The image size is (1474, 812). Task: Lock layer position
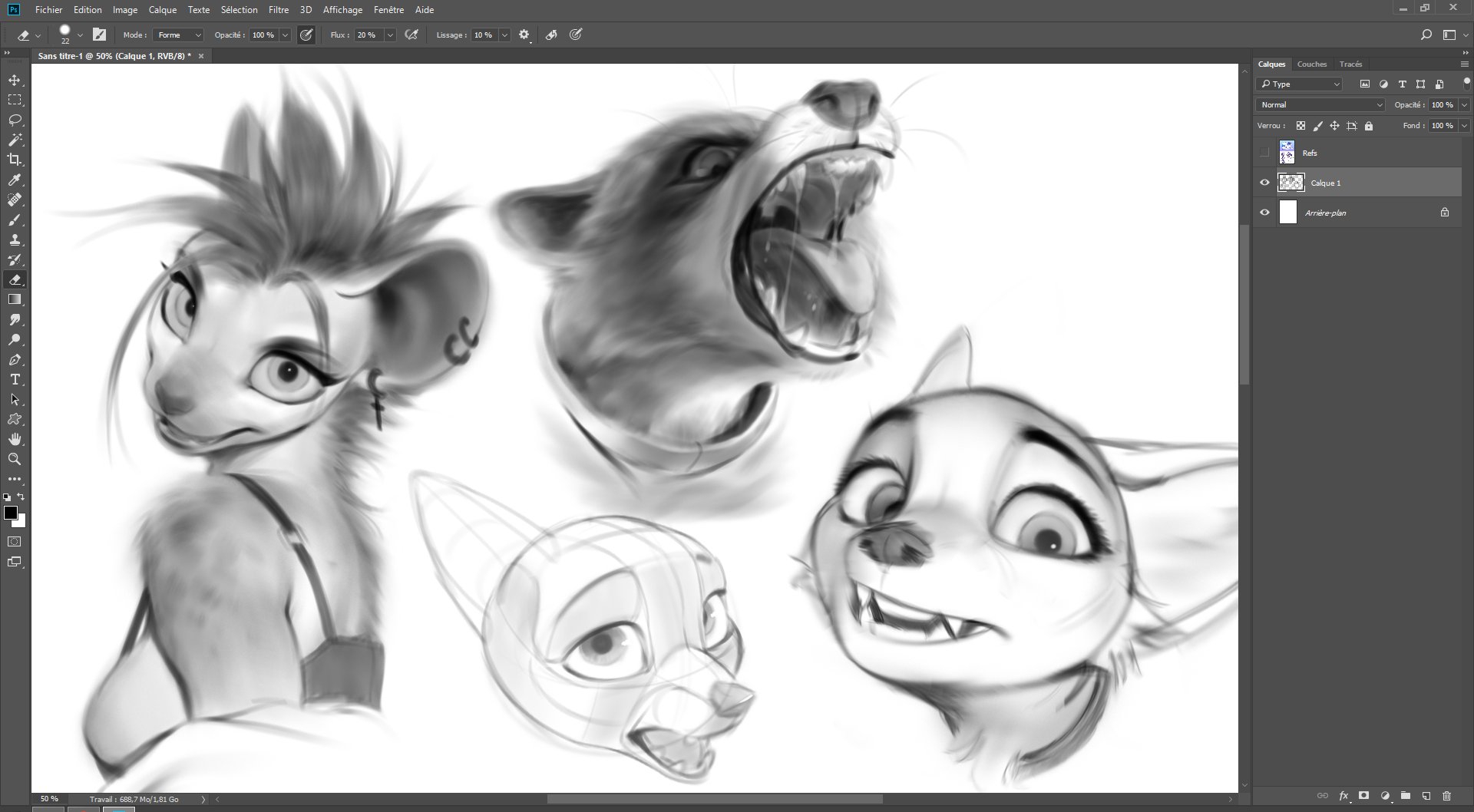(1335, 126)
